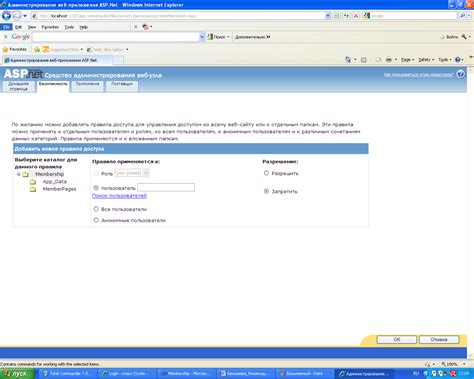474x379 pixels.
Task: Choose the Разрешить permission option
Action: 266,173
